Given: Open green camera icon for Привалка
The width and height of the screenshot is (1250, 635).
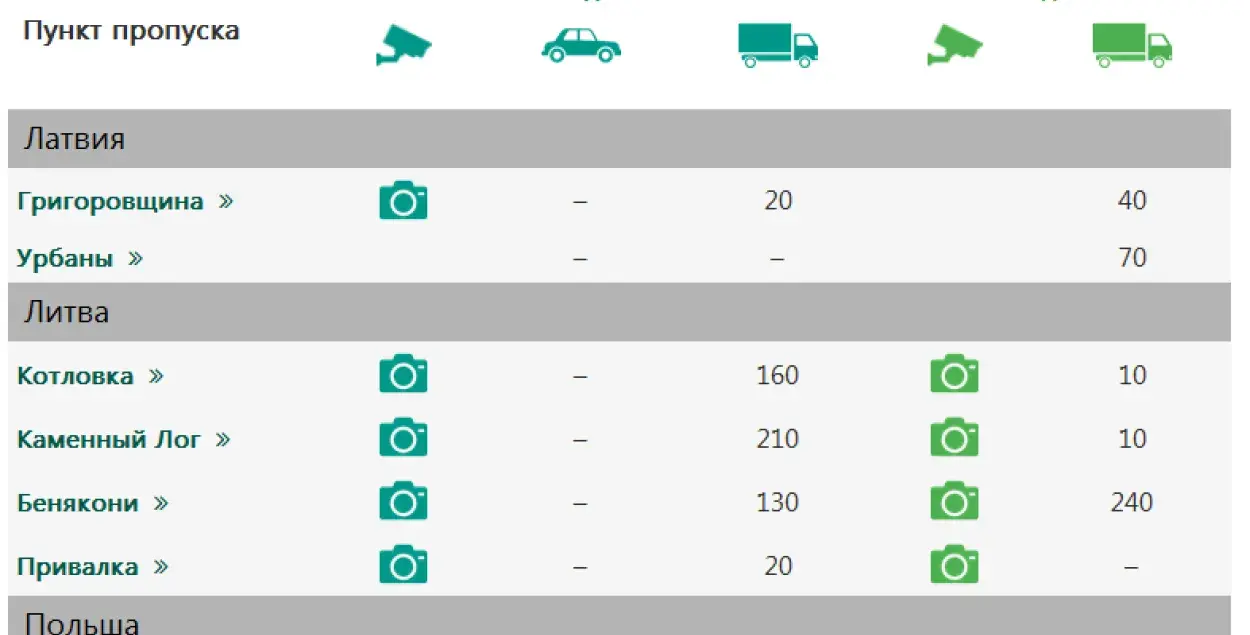Looking at the screenshot, I should (954, 565).
